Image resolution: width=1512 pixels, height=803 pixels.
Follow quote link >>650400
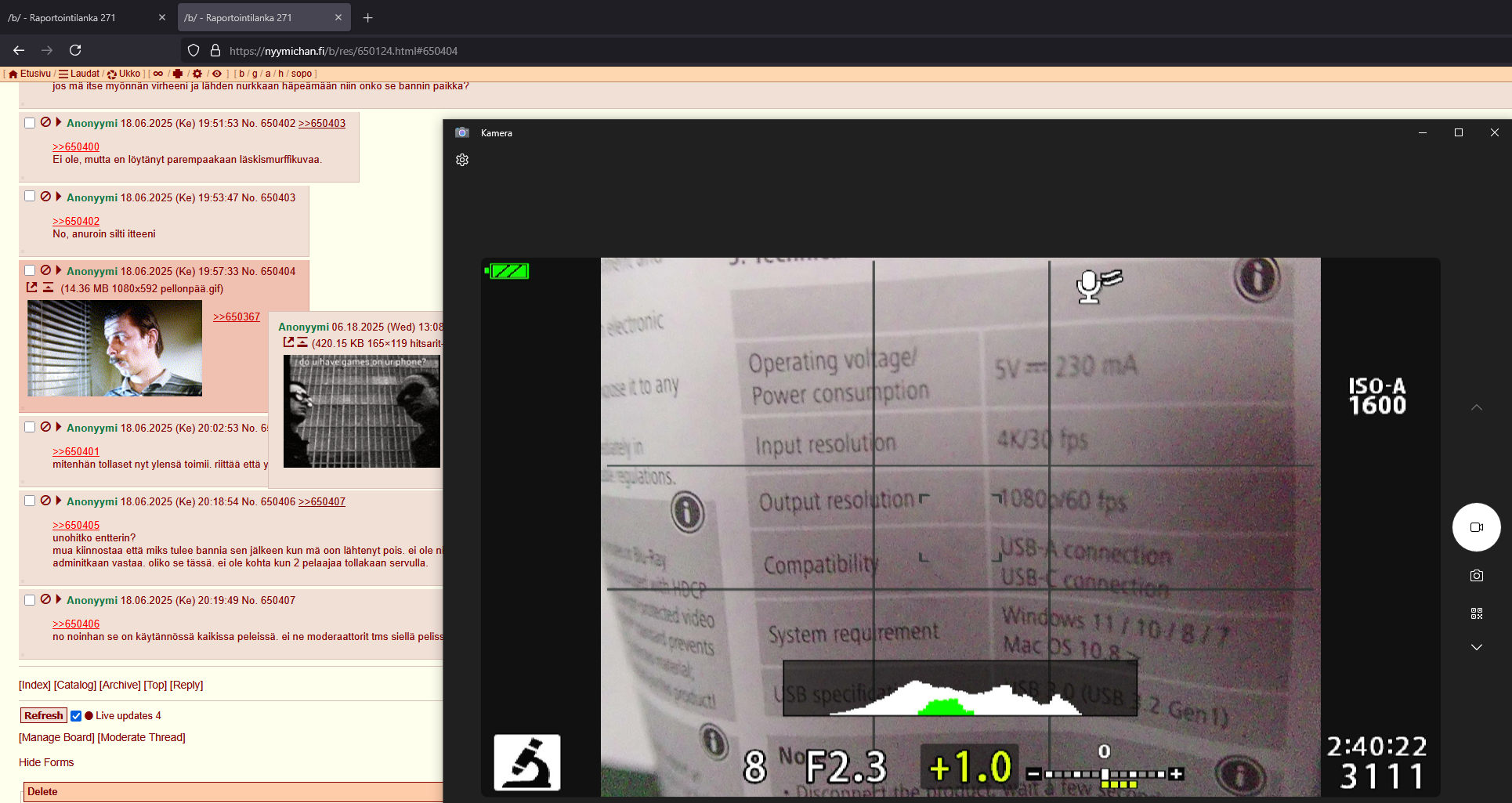[76, 146]
